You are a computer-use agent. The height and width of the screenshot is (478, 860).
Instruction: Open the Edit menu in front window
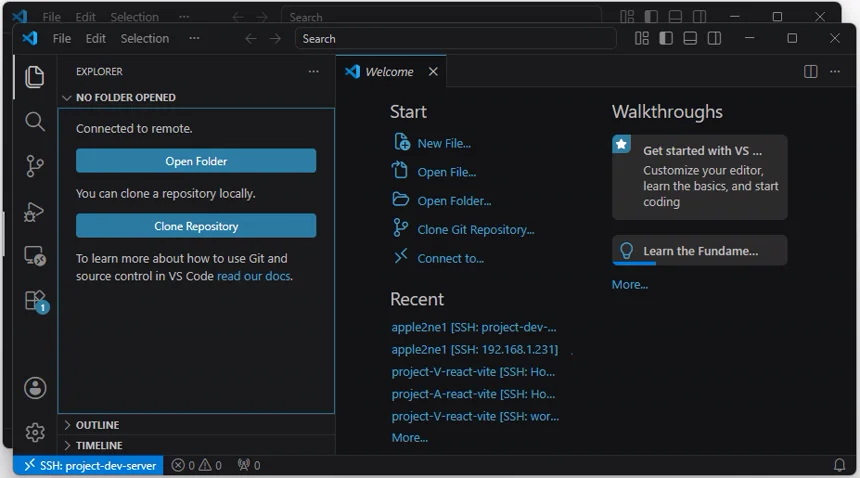pos(95,38)
